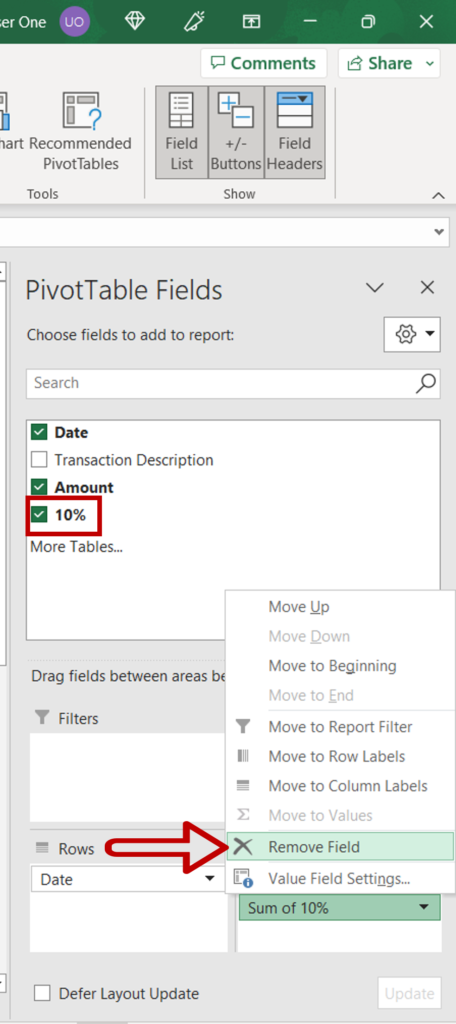Open the ribbon display options icon

[x=252, y=22]
